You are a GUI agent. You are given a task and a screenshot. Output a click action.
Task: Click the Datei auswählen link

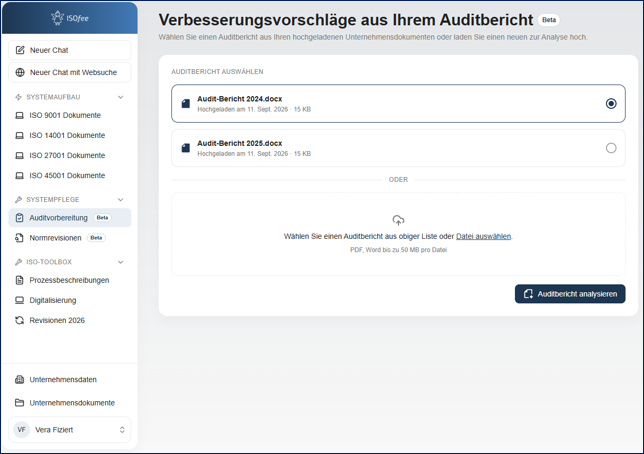point(483,237)
